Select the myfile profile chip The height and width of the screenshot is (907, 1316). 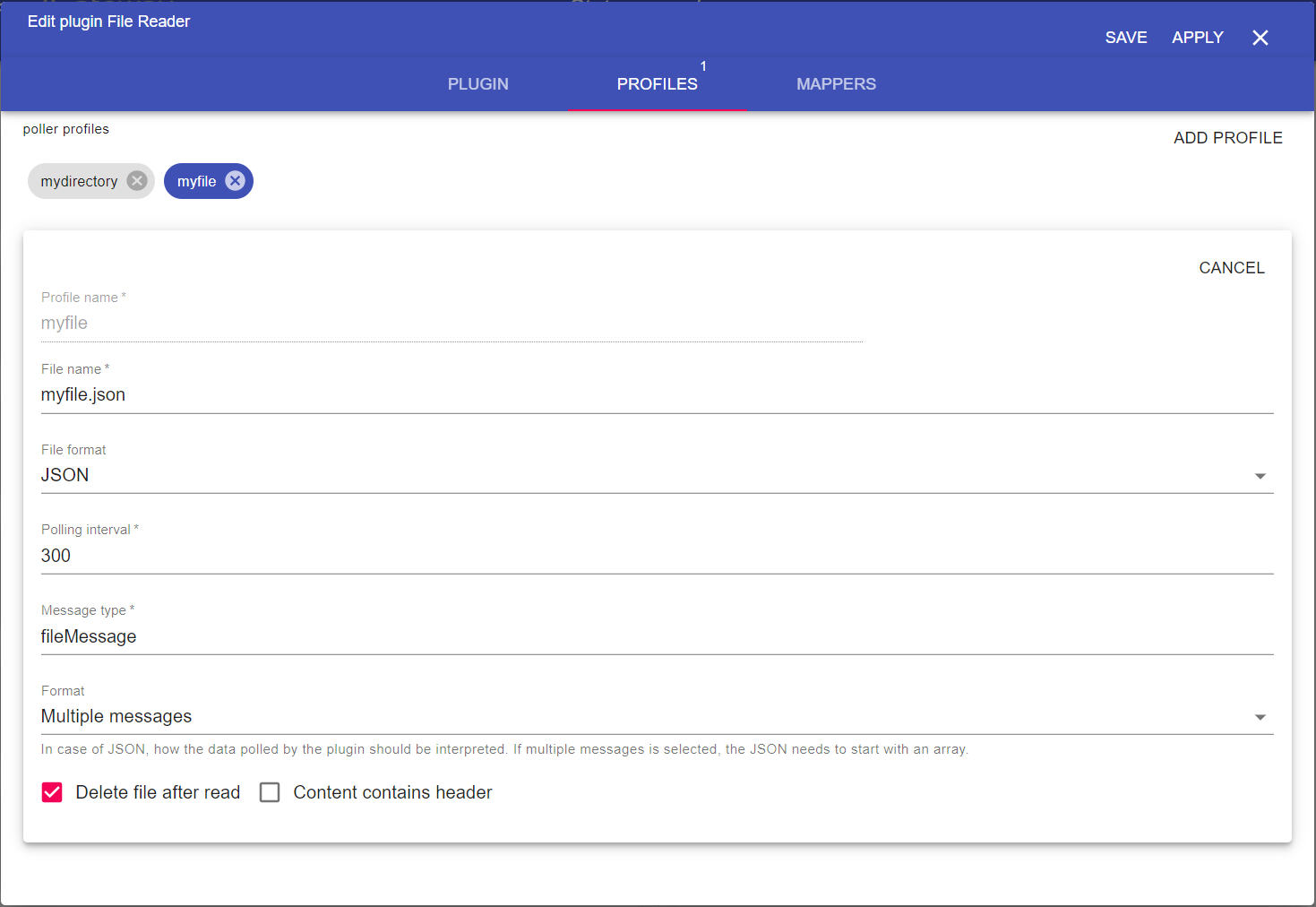[196, 181]
